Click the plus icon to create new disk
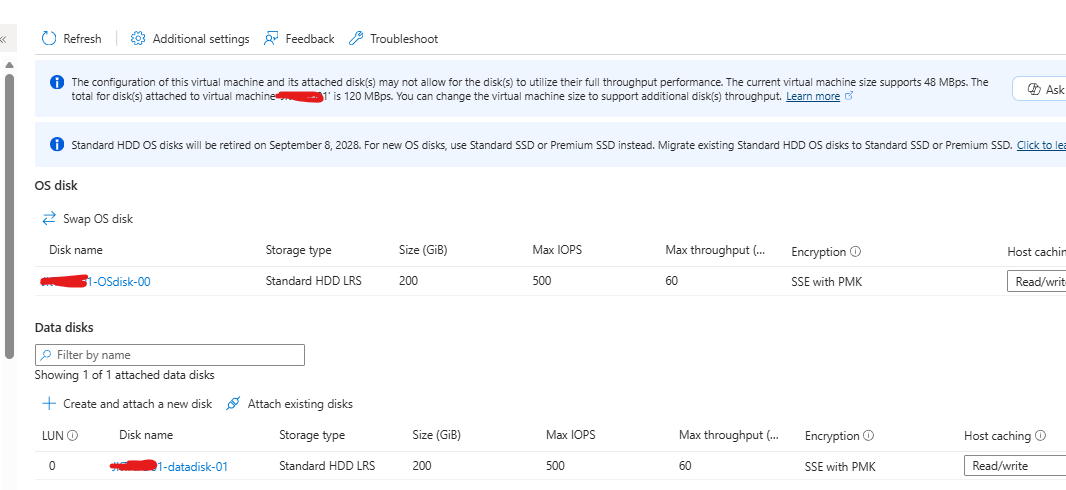The width and height of the screenshot is (1066, 490). point(49,404)
